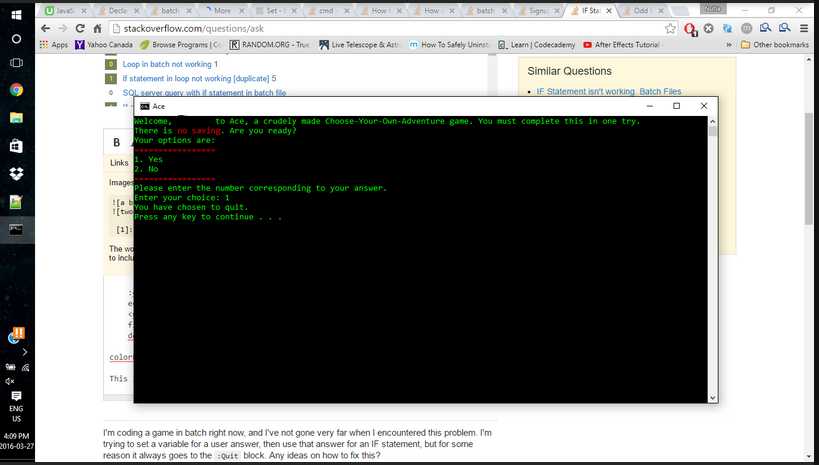Open SQL server query with if statement link
Viewport: 819px width, 465px height.
click(x=204, y=93)
